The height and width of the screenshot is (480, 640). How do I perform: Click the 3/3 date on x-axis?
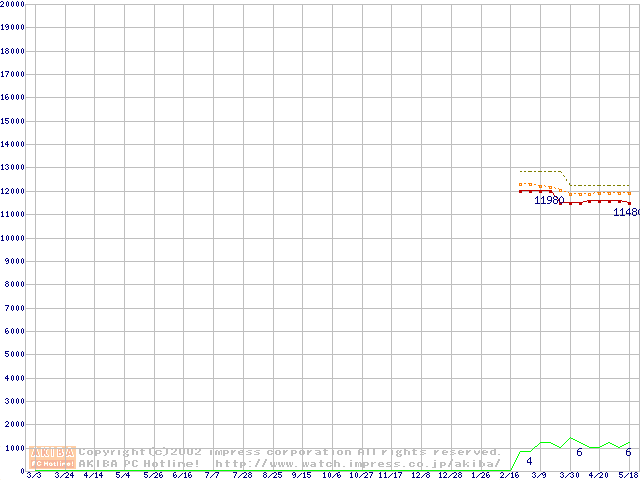pyautogui.click(x=33, y=476)
